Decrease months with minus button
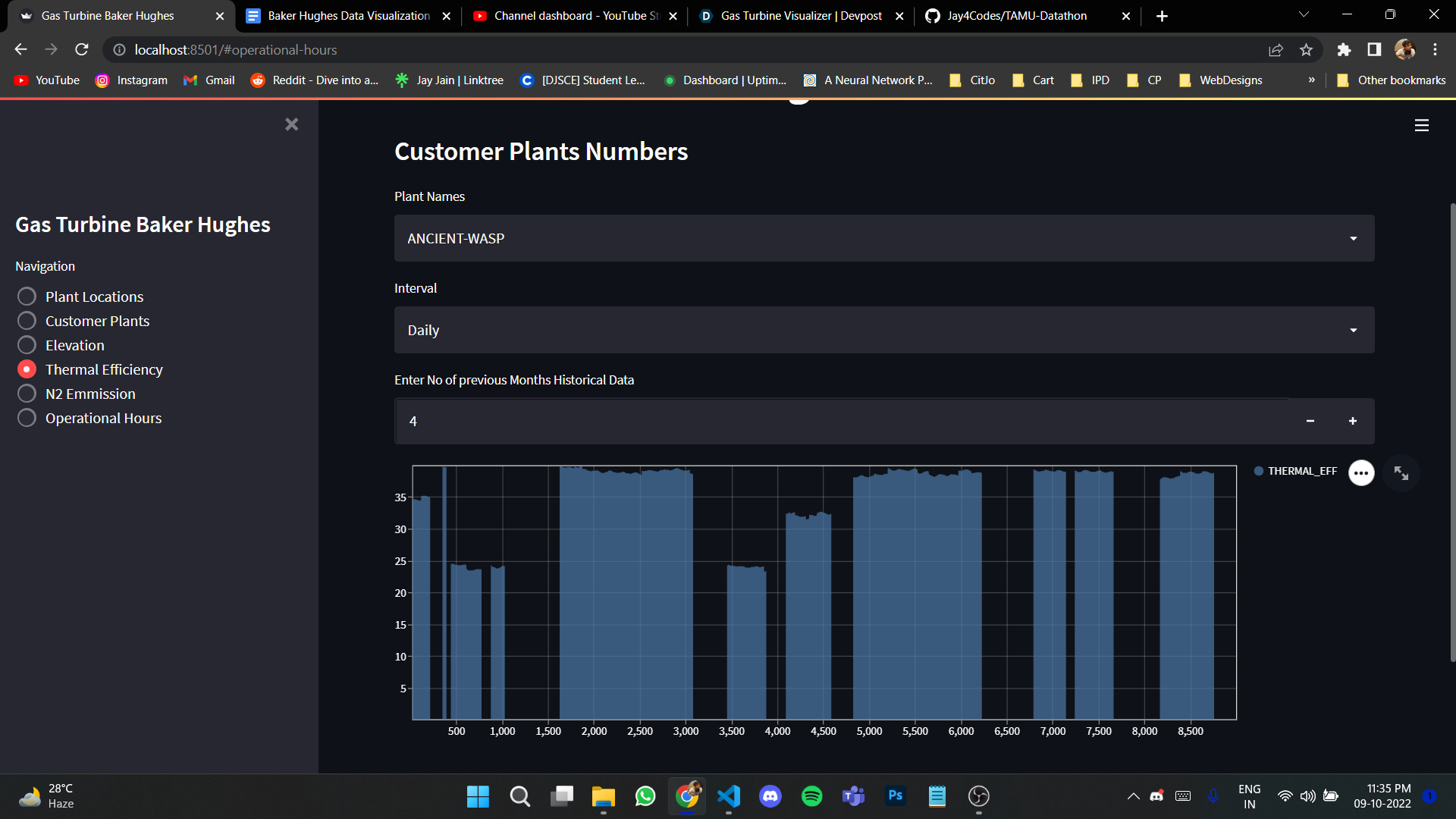 1310,422
